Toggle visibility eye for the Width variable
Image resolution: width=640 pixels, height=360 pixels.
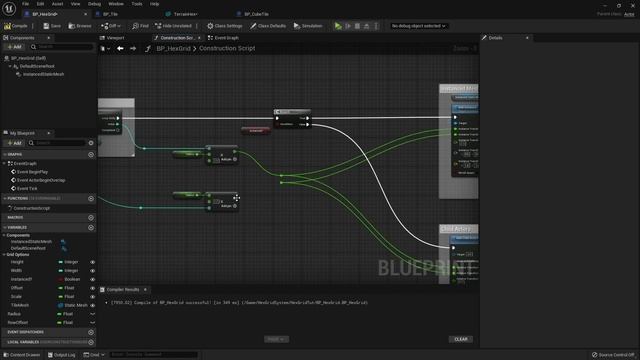coord(93,271)
